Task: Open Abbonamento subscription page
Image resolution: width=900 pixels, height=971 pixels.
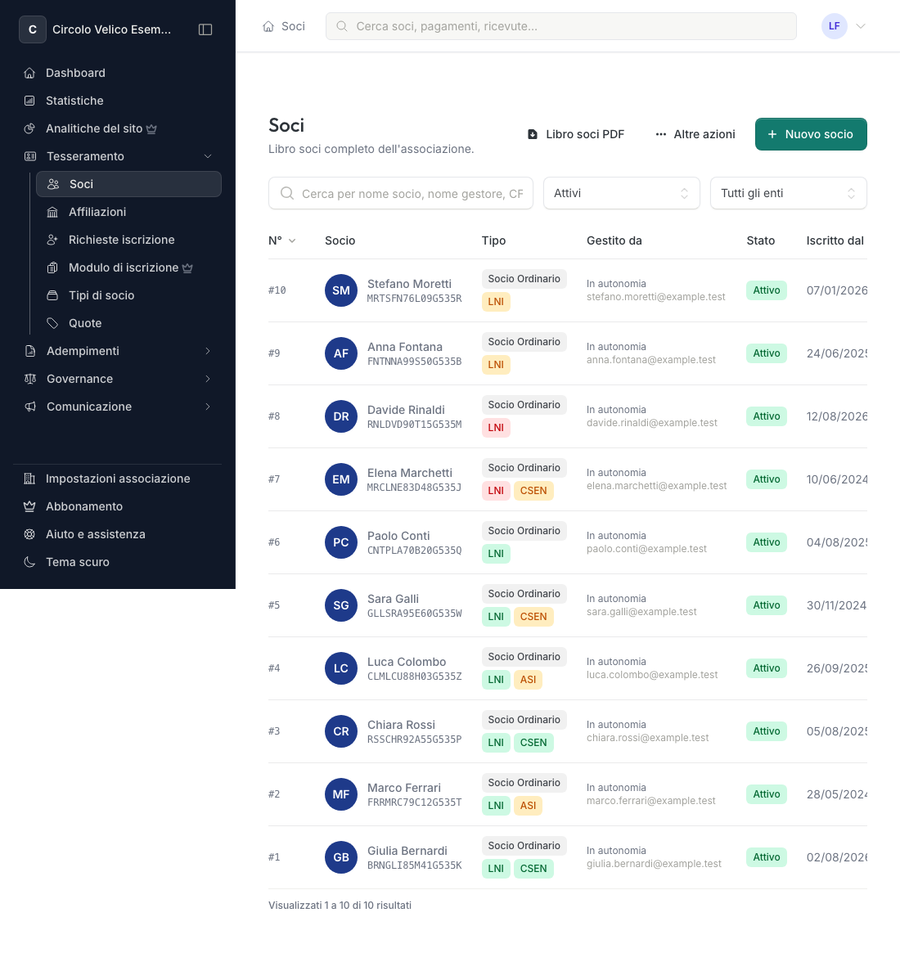Action: [118, 507]
